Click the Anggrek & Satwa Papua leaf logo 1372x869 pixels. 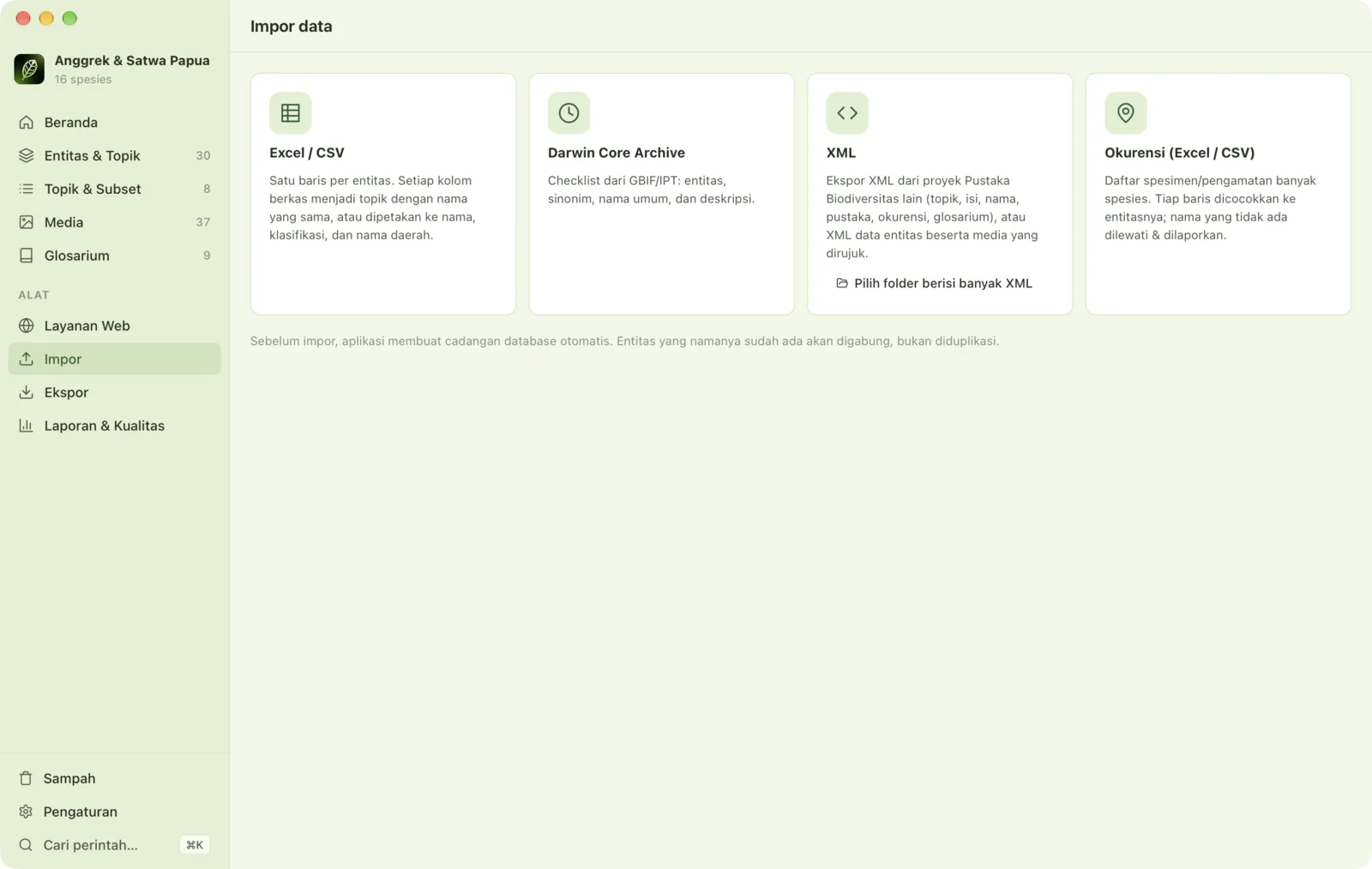[x=29, y=69]
